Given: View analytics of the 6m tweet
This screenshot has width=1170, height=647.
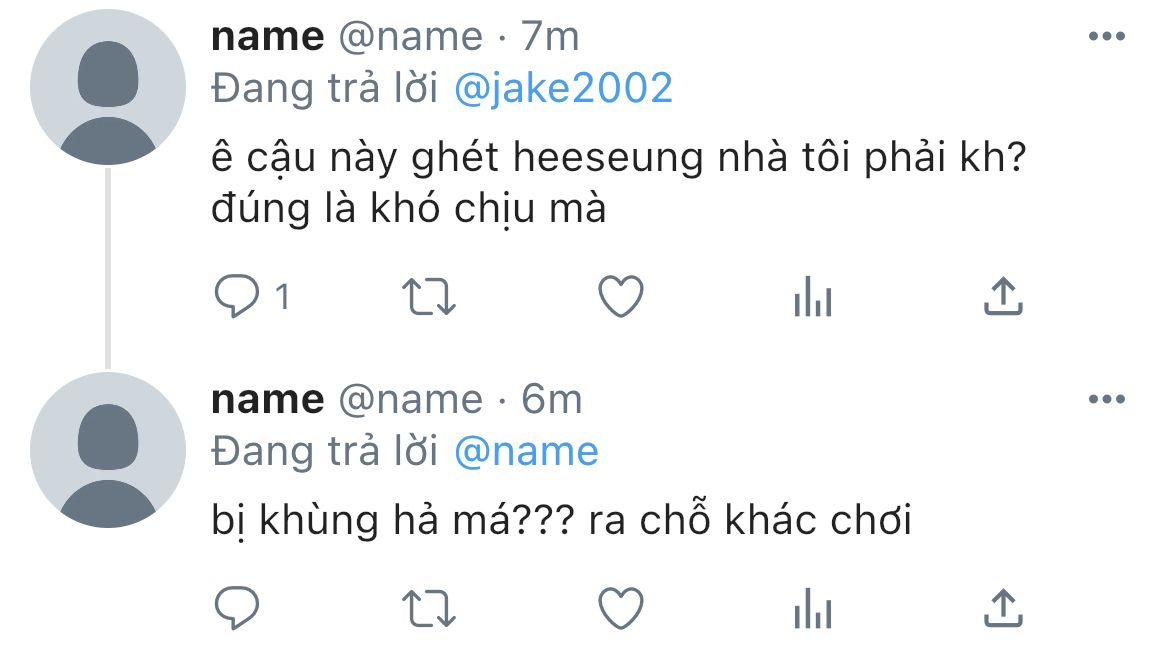Looking at the screenshot, I should [x=813, y=608].
